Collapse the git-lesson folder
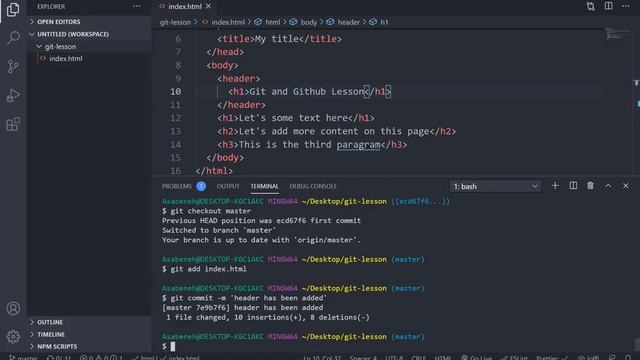The image size is (640, 360). click(89, 47)
